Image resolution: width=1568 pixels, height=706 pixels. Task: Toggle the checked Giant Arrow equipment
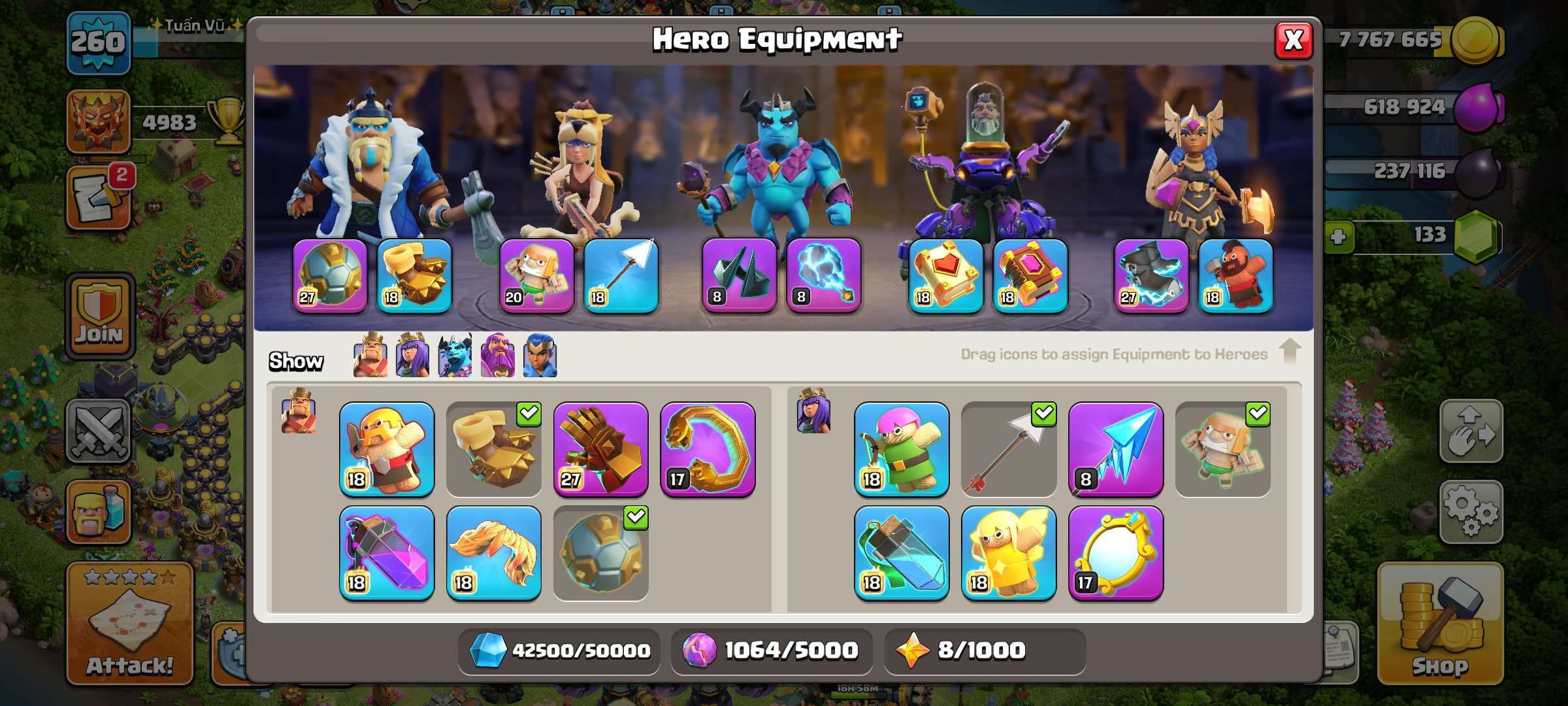pyautogui.click(x=1008, y=450)
